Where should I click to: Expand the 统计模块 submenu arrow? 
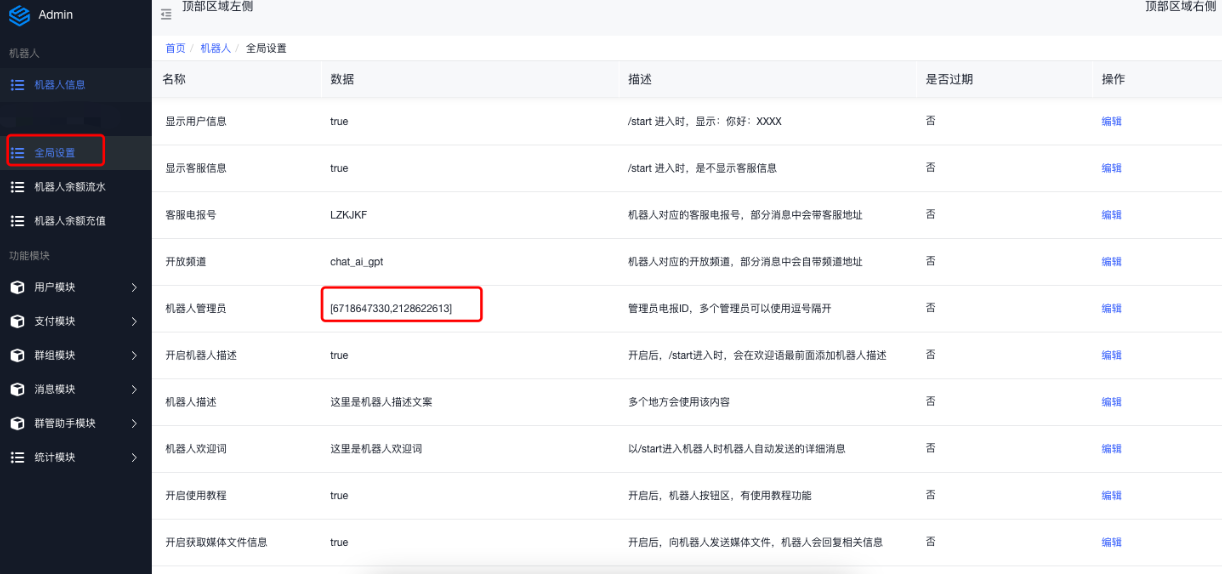[x=134, y=458]
